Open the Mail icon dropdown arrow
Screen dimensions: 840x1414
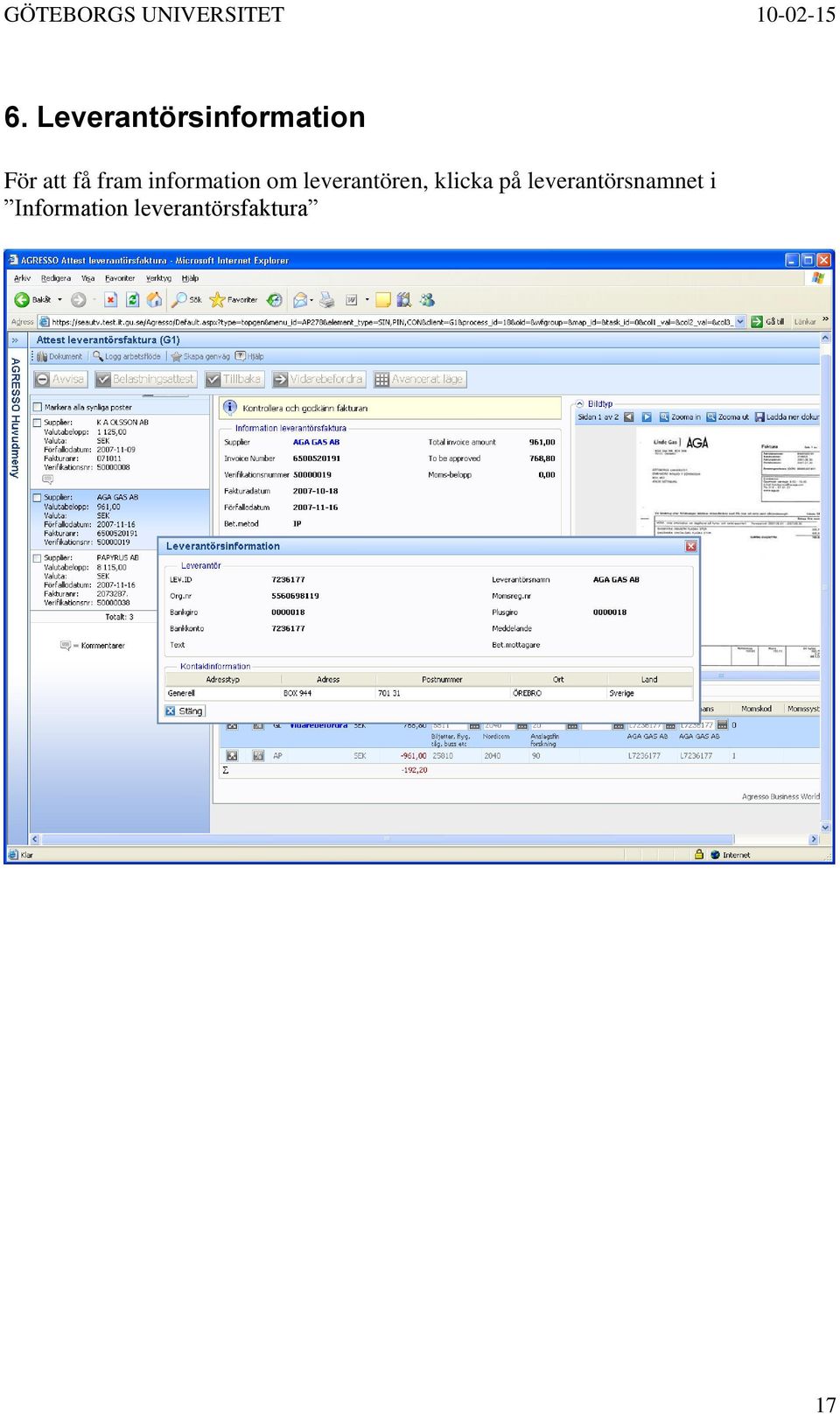click(x=311, y=300)
